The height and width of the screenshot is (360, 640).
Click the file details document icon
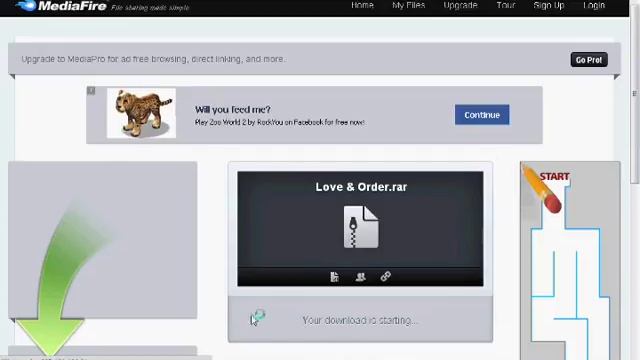pos(334,277)
